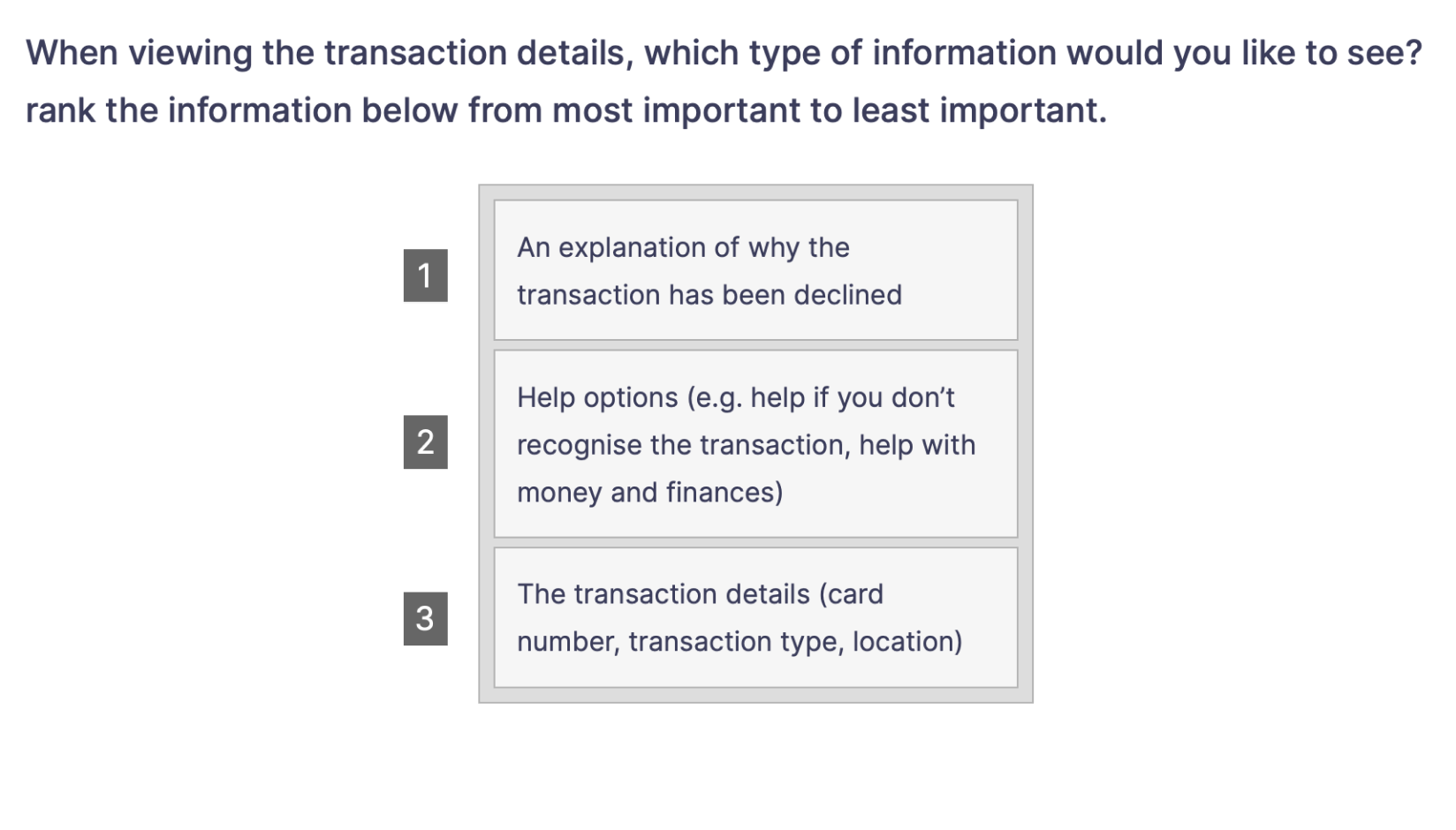Viewport: 1456px width, 830px height.
Task: Select the card about why the transaction was declined
Action: pos(755,269)
